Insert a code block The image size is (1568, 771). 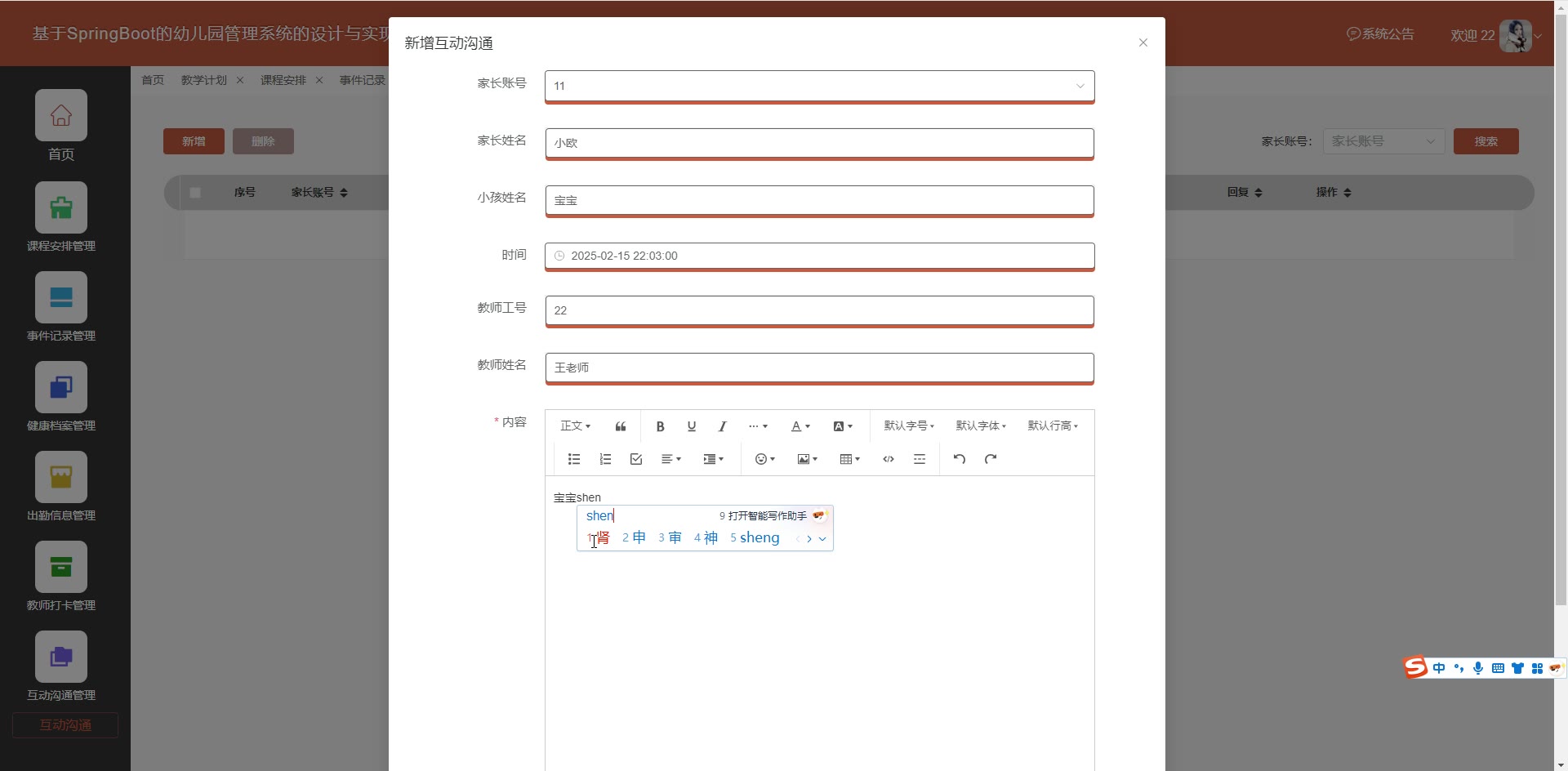pyautogui.click(x=889, y=459)
